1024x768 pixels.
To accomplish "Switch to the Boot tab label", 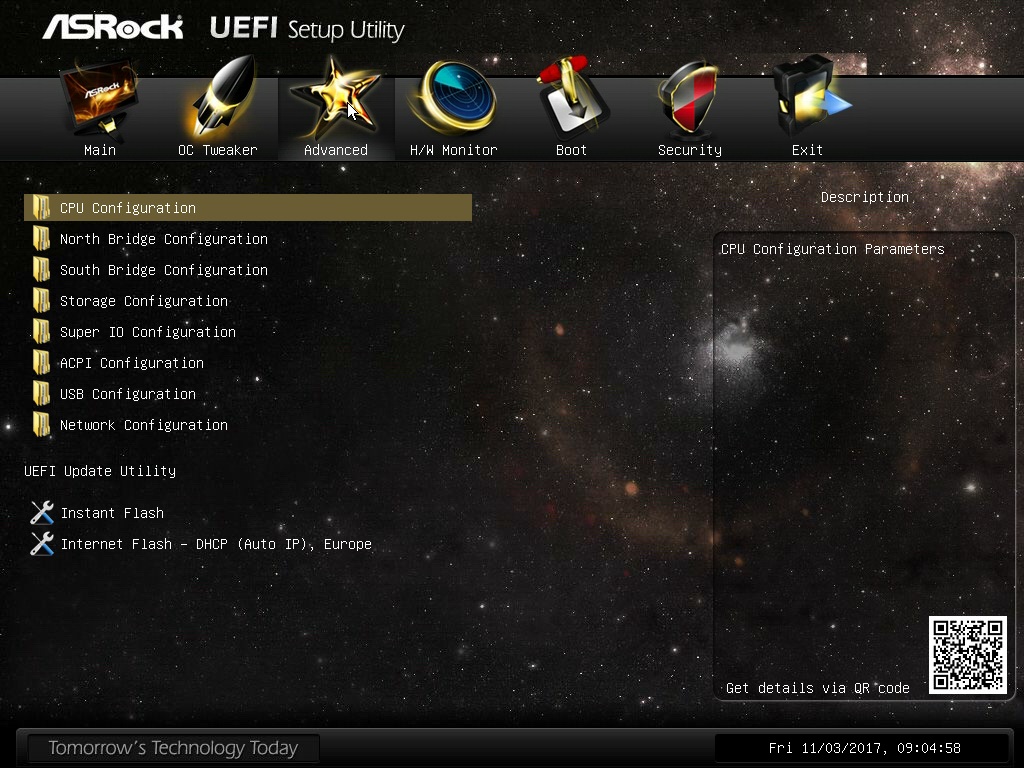I will coord(571,150).
